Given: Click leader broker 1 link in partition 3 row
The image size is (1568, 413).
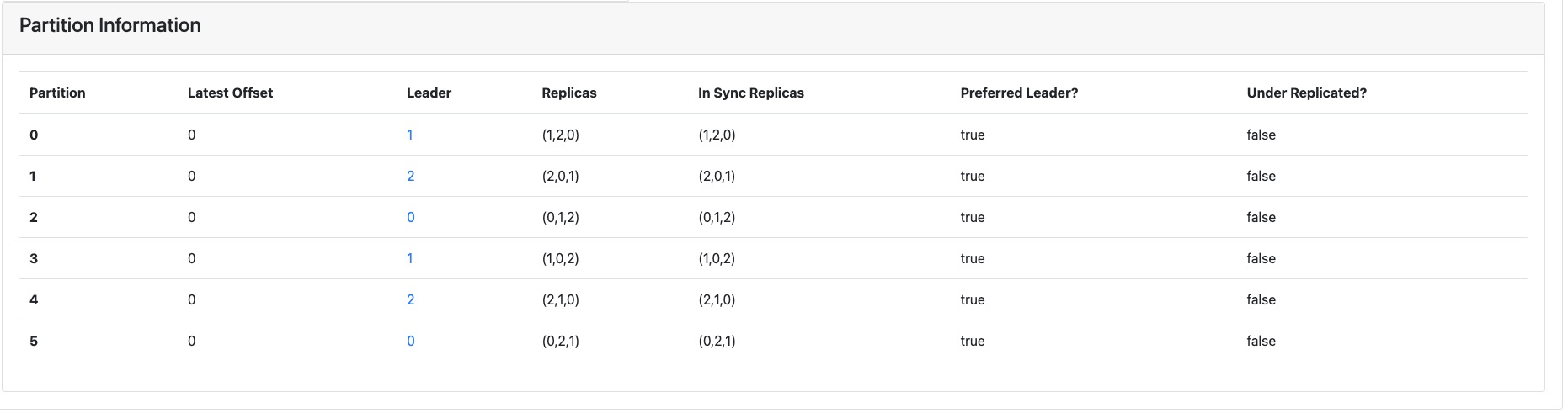Looking at the screenshot, I should click(409, 258).
